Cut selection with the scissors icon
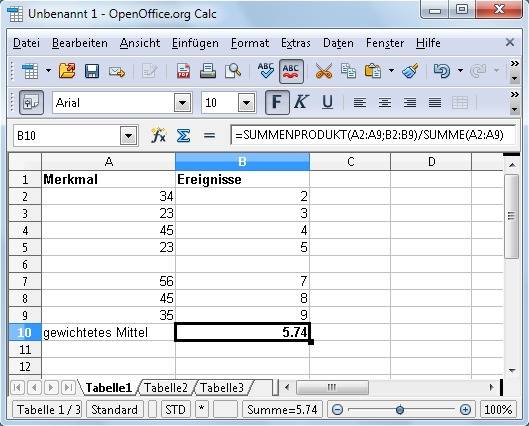Screen dimensions: 529x426 click(x=324, y=71)
